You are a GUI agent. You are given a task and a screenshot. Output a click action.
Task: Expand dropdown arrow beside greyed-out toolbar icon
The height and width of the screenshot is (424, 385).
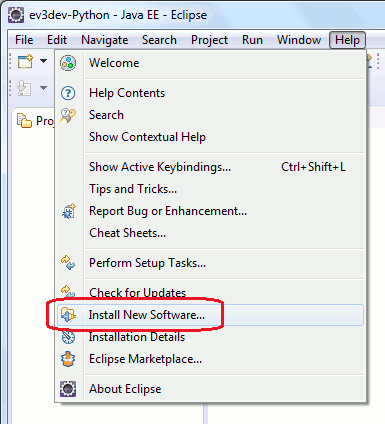tap(43, 88)
